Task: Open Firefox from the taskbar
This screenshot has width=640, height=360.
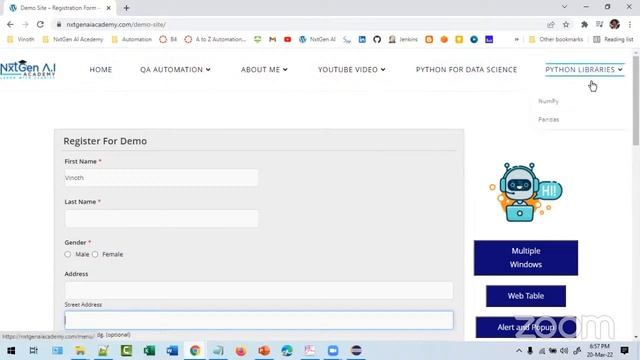Action: (x=241, y=350)
